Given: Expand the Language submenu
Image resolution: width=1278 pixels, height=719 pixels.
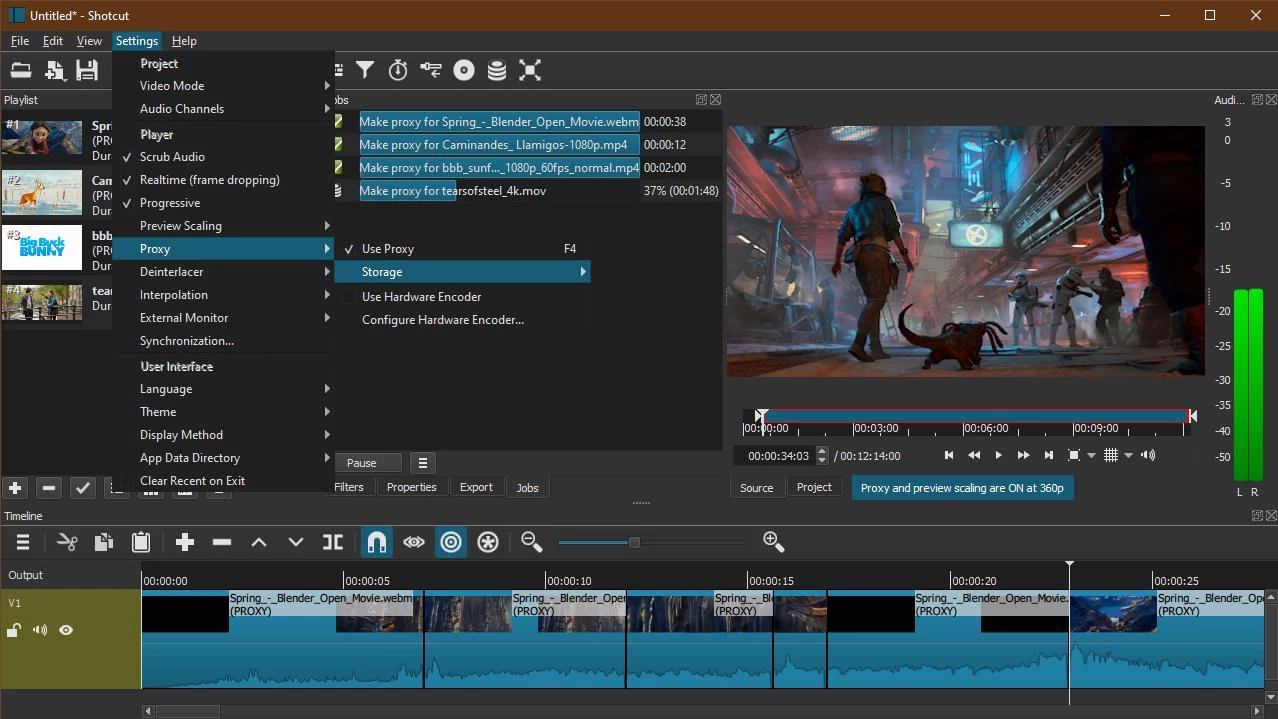Looking at the screenshot, I should point(223,389).
